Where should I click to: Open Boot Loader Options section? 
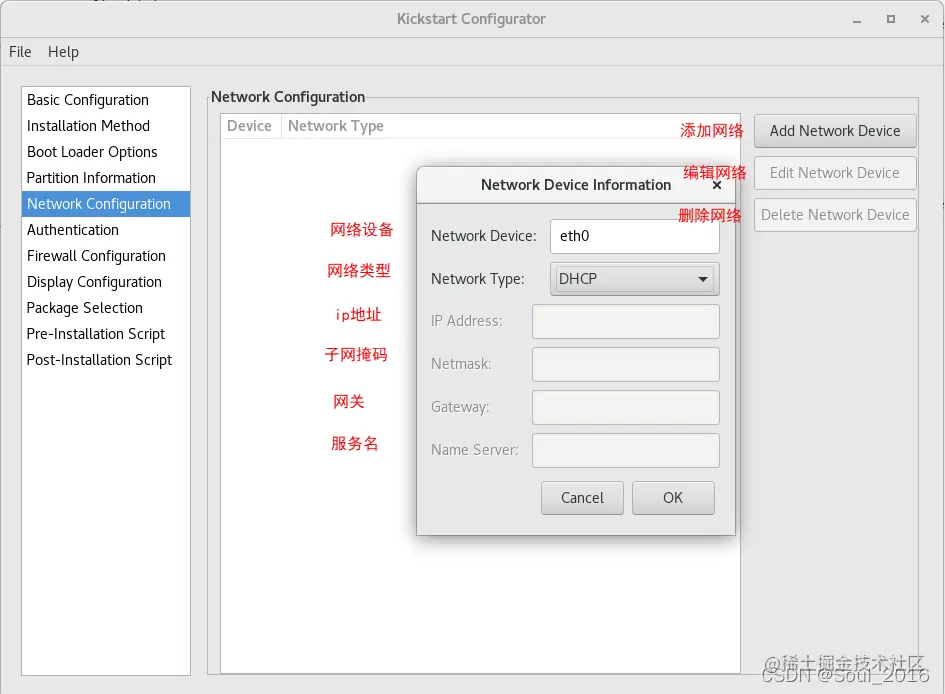coord(106,152)
